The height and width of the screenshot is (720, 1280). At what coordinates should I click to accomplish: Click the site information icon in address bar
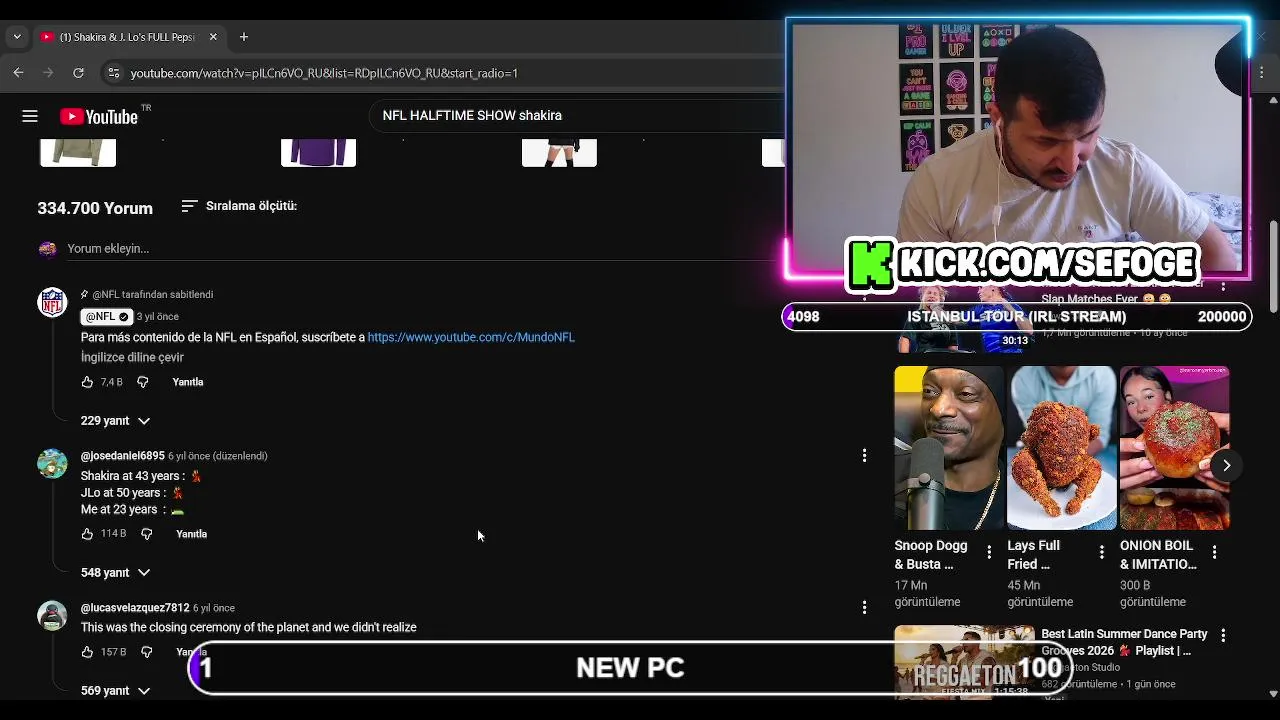click(x=113, y=73)
